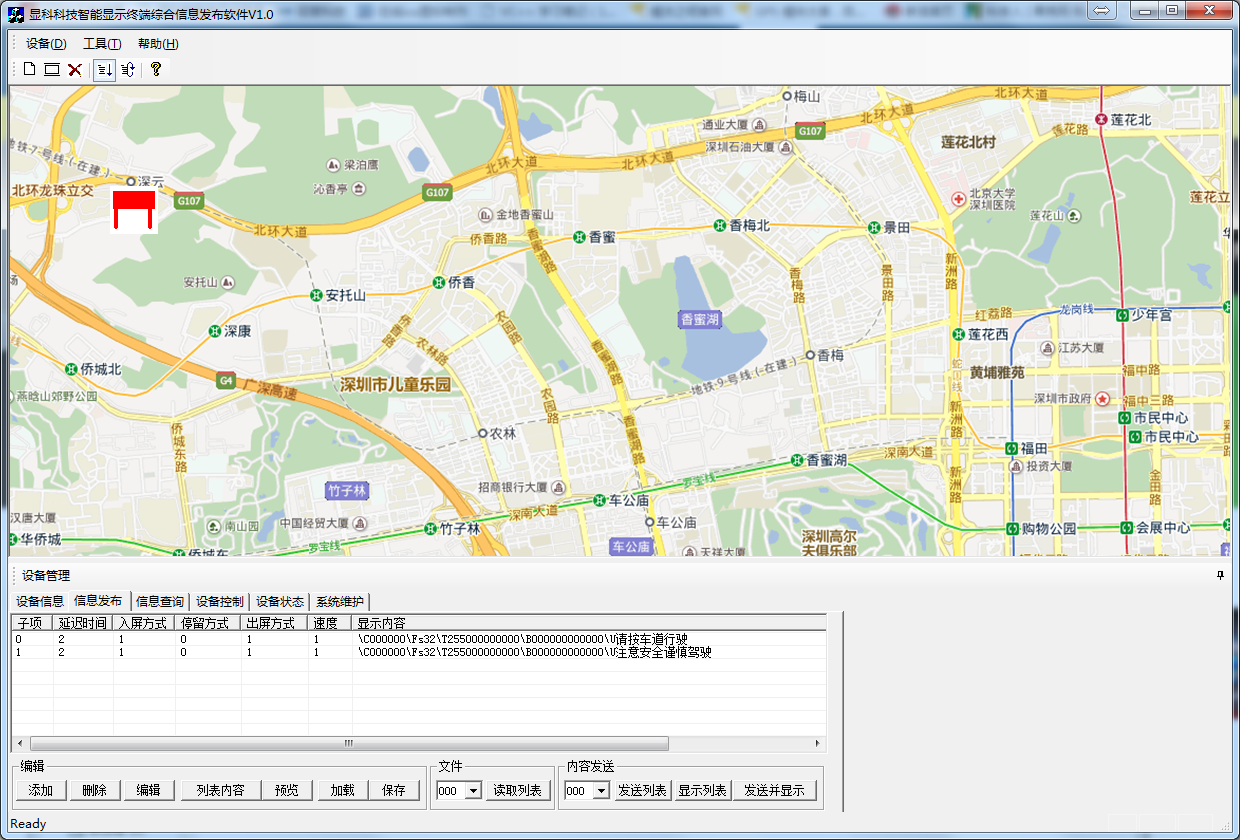Screen dimensions: 1240x840
Task: Click the 车公庙 blue label on map
Action: pyautogui.click(x=632, y=547)
